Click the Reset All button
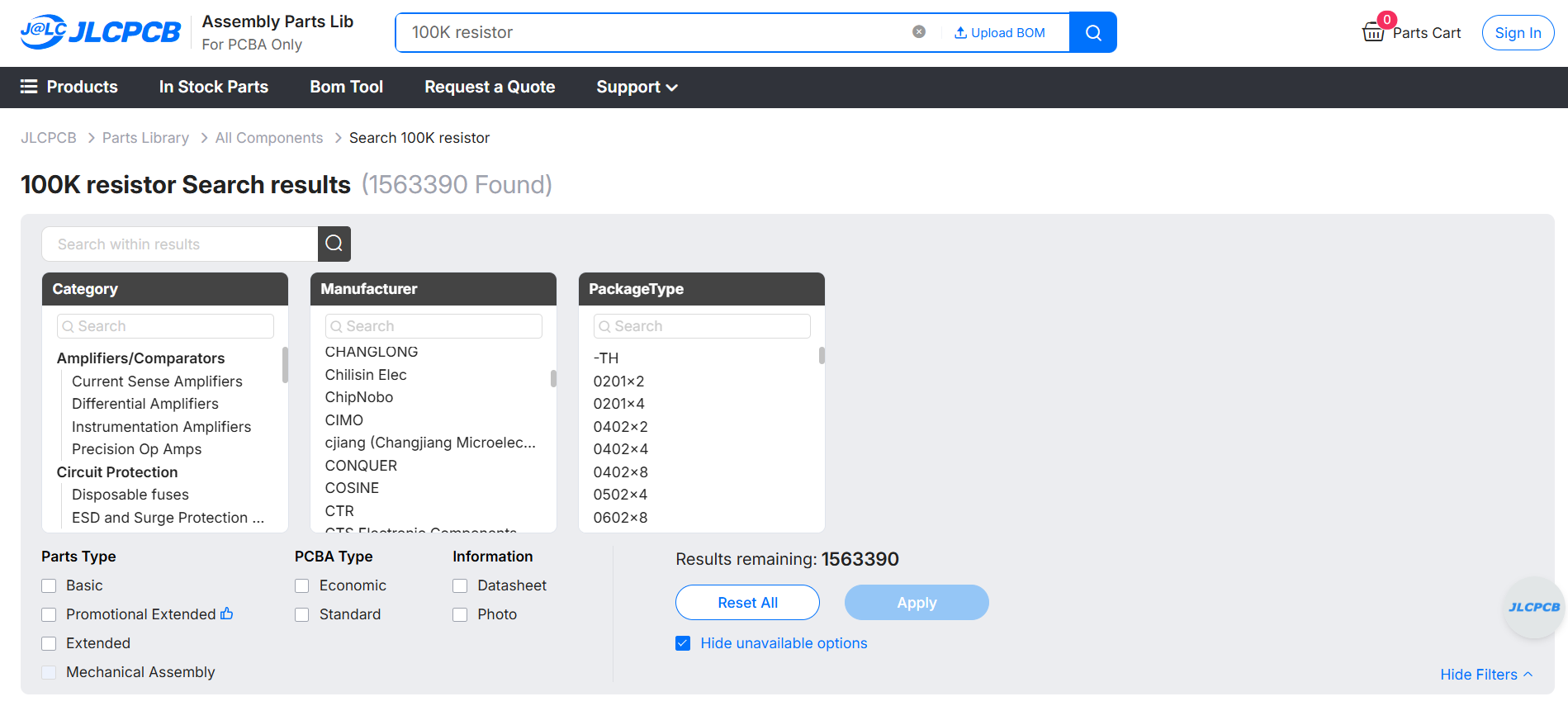1568x706 pixels. (x=747, y=603)
